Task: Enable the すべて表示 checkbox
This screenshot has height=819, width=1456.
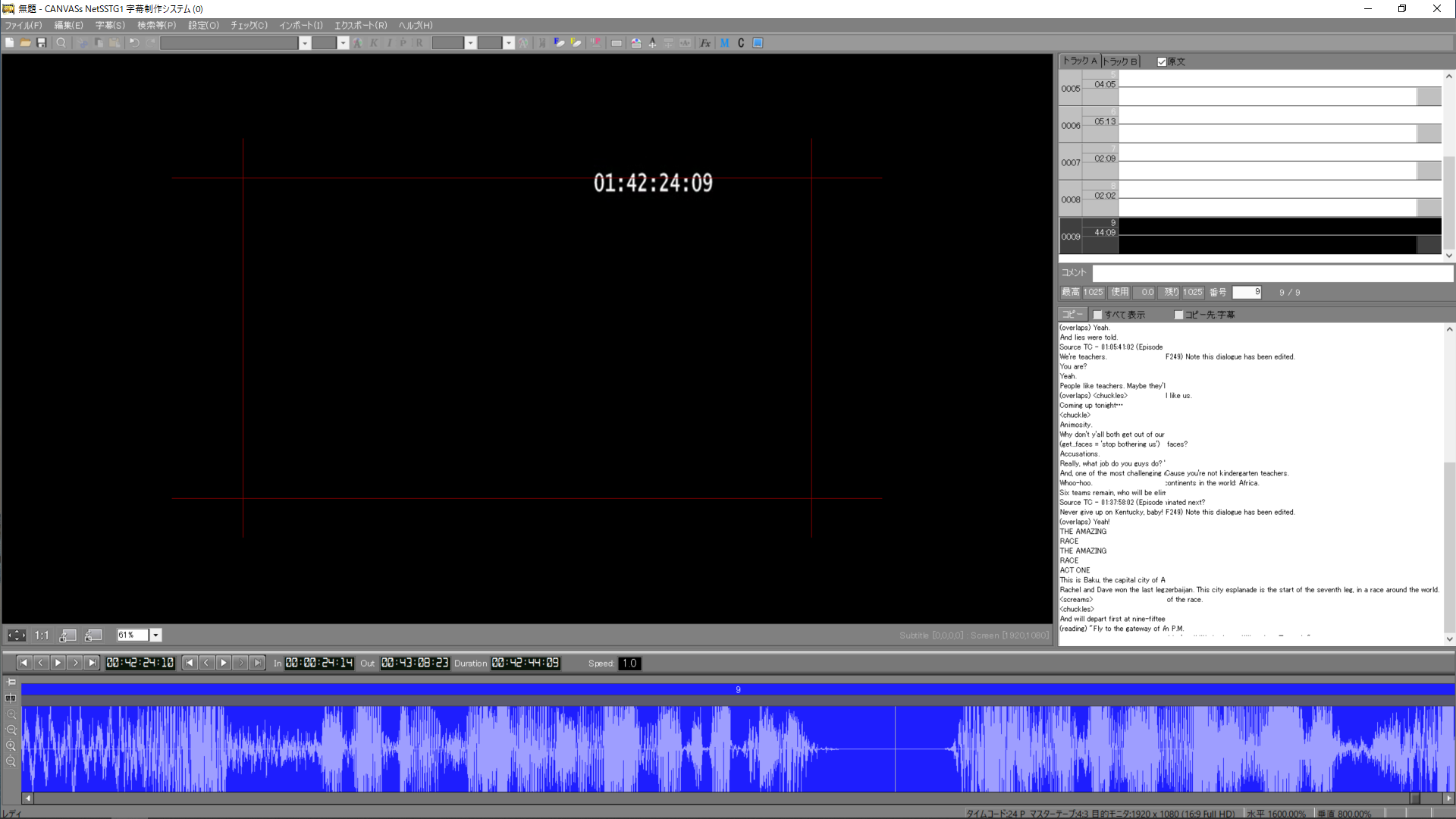Action: 1097,315
